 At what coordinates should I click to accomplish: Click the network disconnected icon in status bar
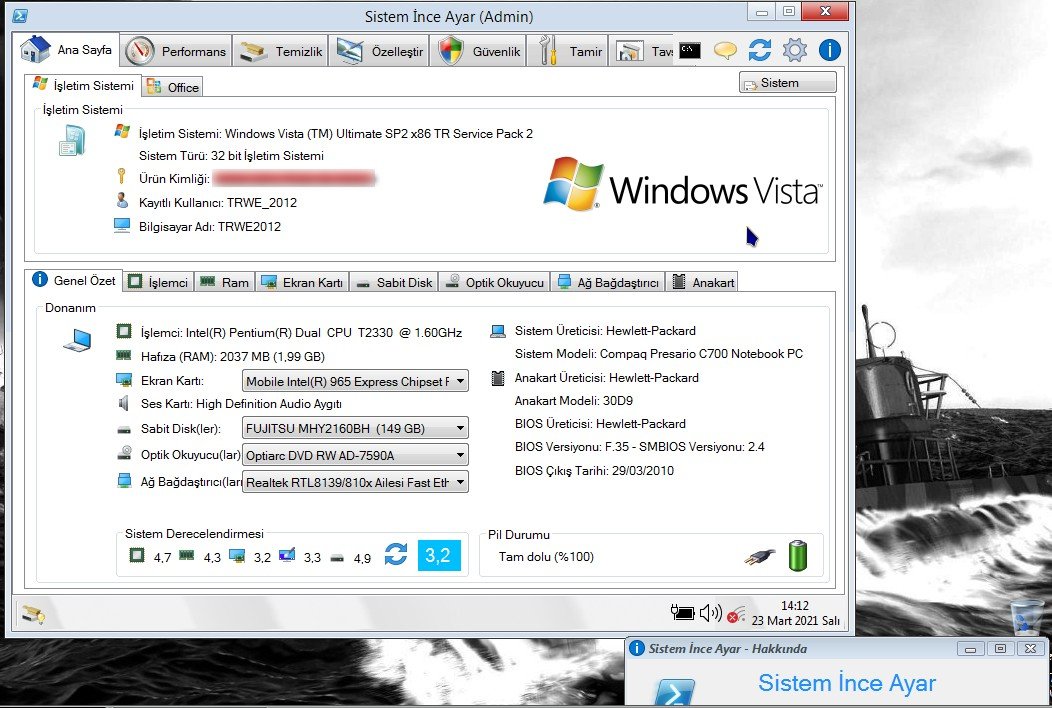coord(736,613)
